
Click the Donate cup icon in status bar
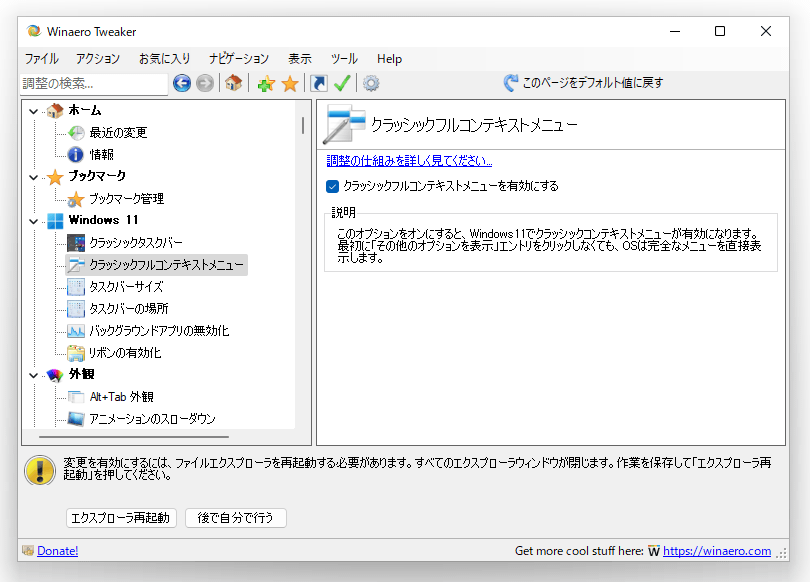point(28,550)
